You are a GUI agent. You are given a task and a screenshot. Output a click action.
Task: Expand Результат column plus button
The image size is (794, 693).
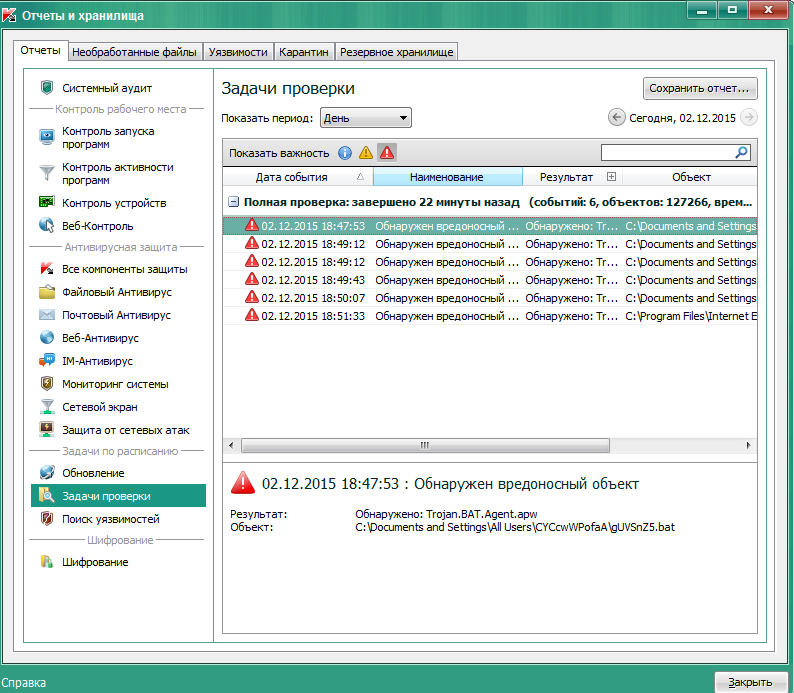coord(611,177)
